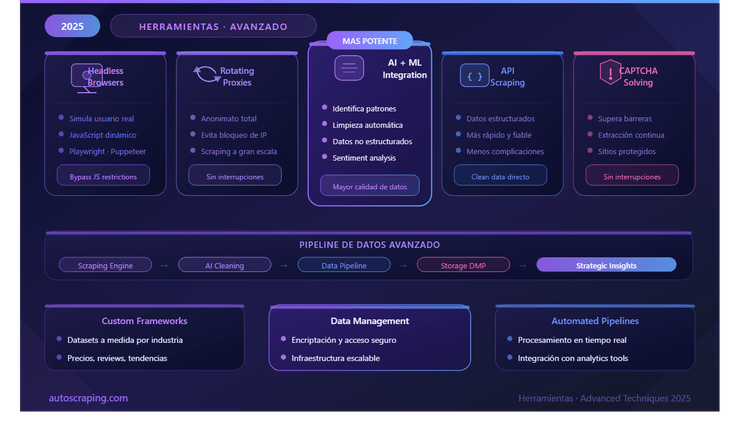Click Sin interrupciones under Rotating Proxies

coord(235,177)
